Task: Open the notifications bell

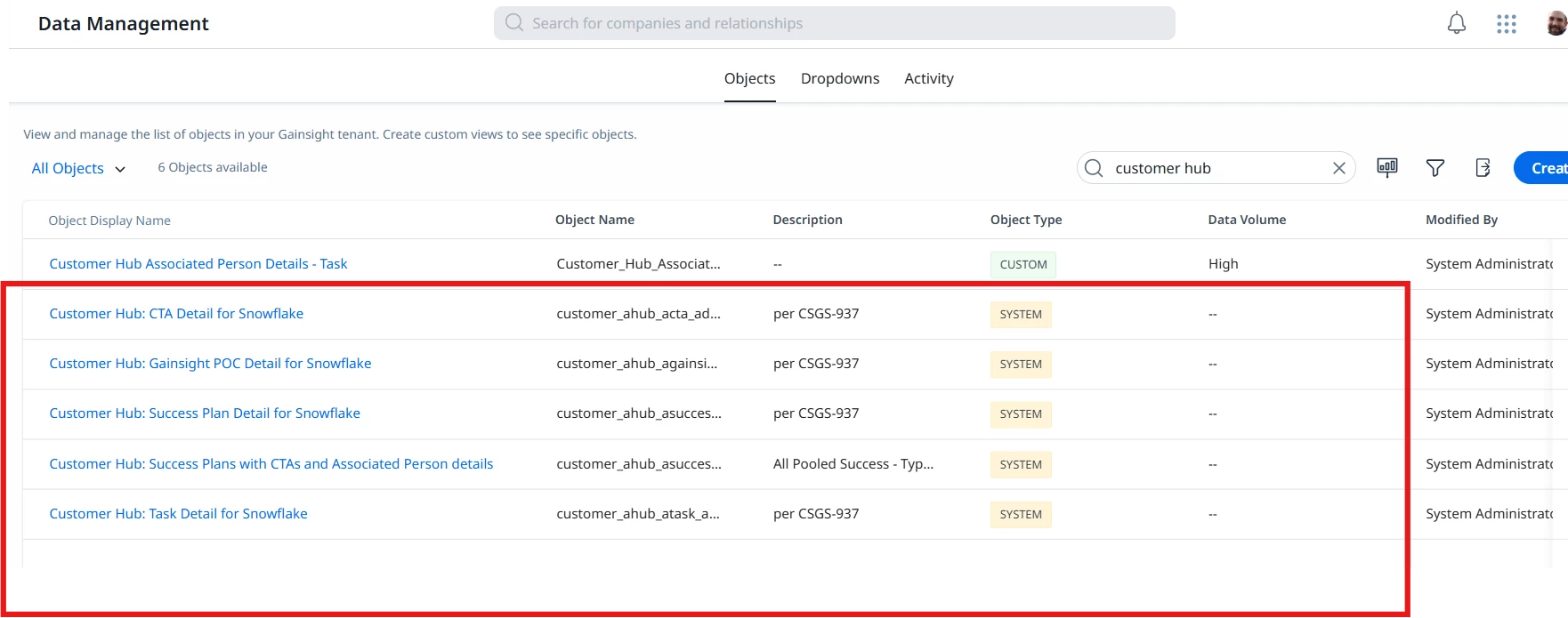Action: (x=1457, y=23)
